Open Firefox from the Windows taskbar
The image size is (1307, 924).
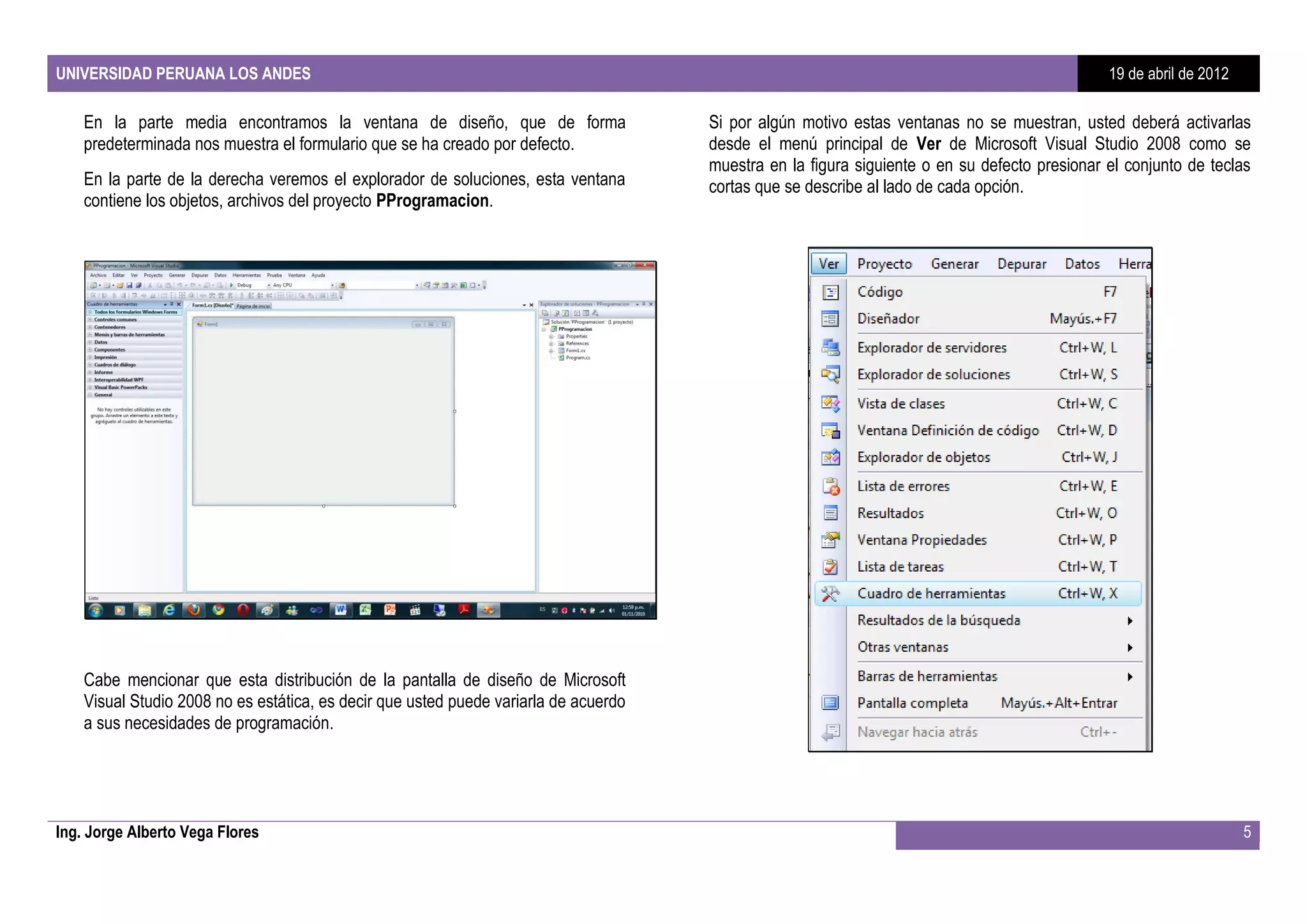point(194,610)
